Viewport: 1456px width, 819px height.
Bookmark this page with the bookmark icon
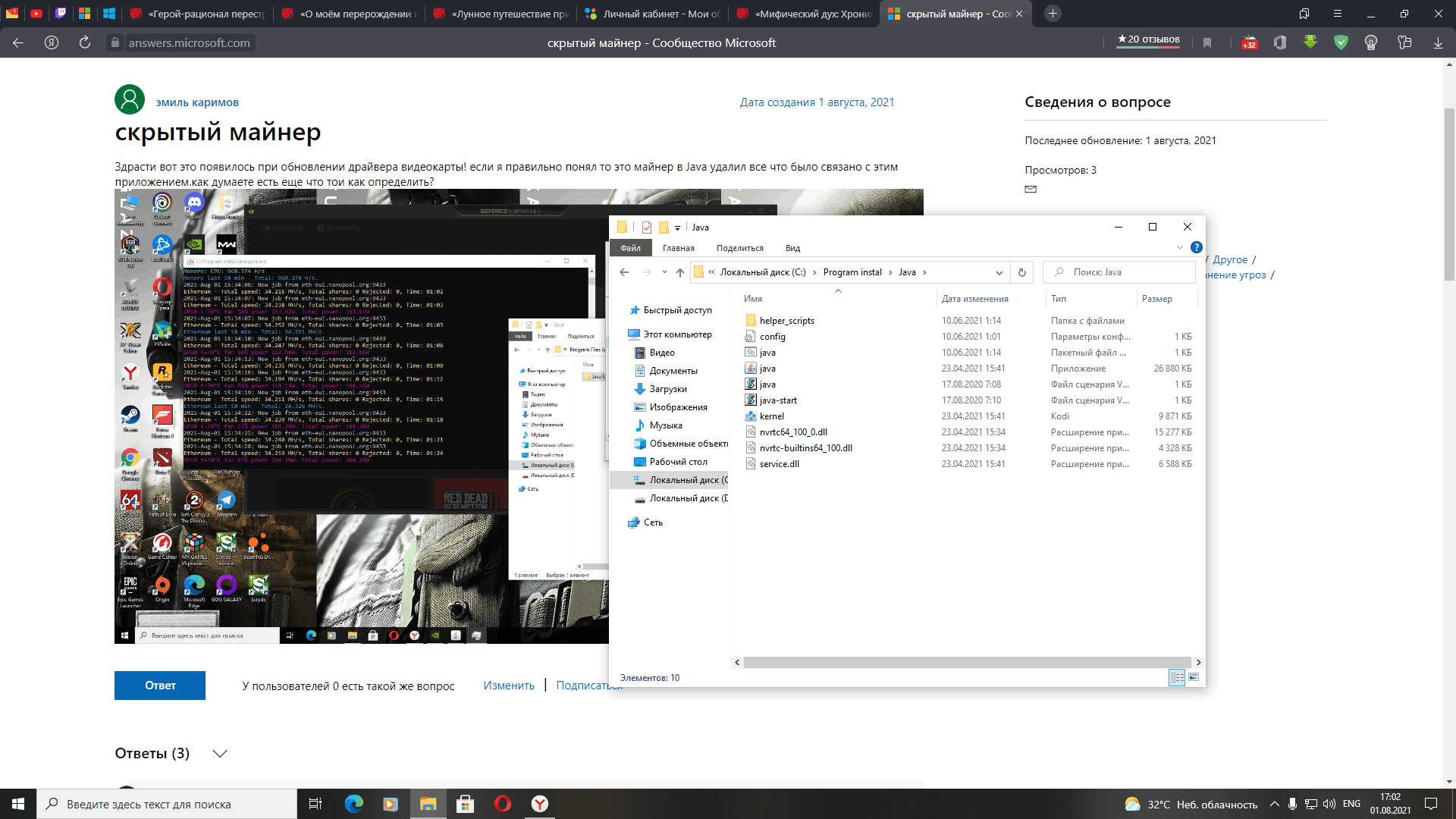[x=1207, y=43]
